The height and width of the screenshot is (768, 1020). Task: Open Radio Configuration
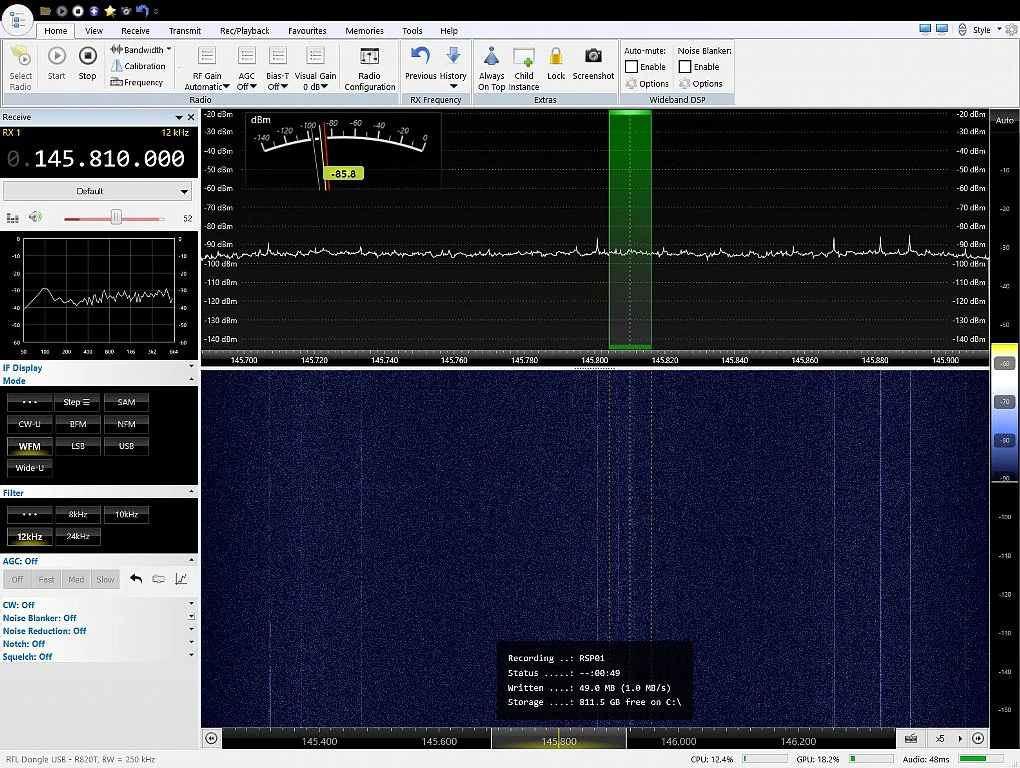pos(369,68)
